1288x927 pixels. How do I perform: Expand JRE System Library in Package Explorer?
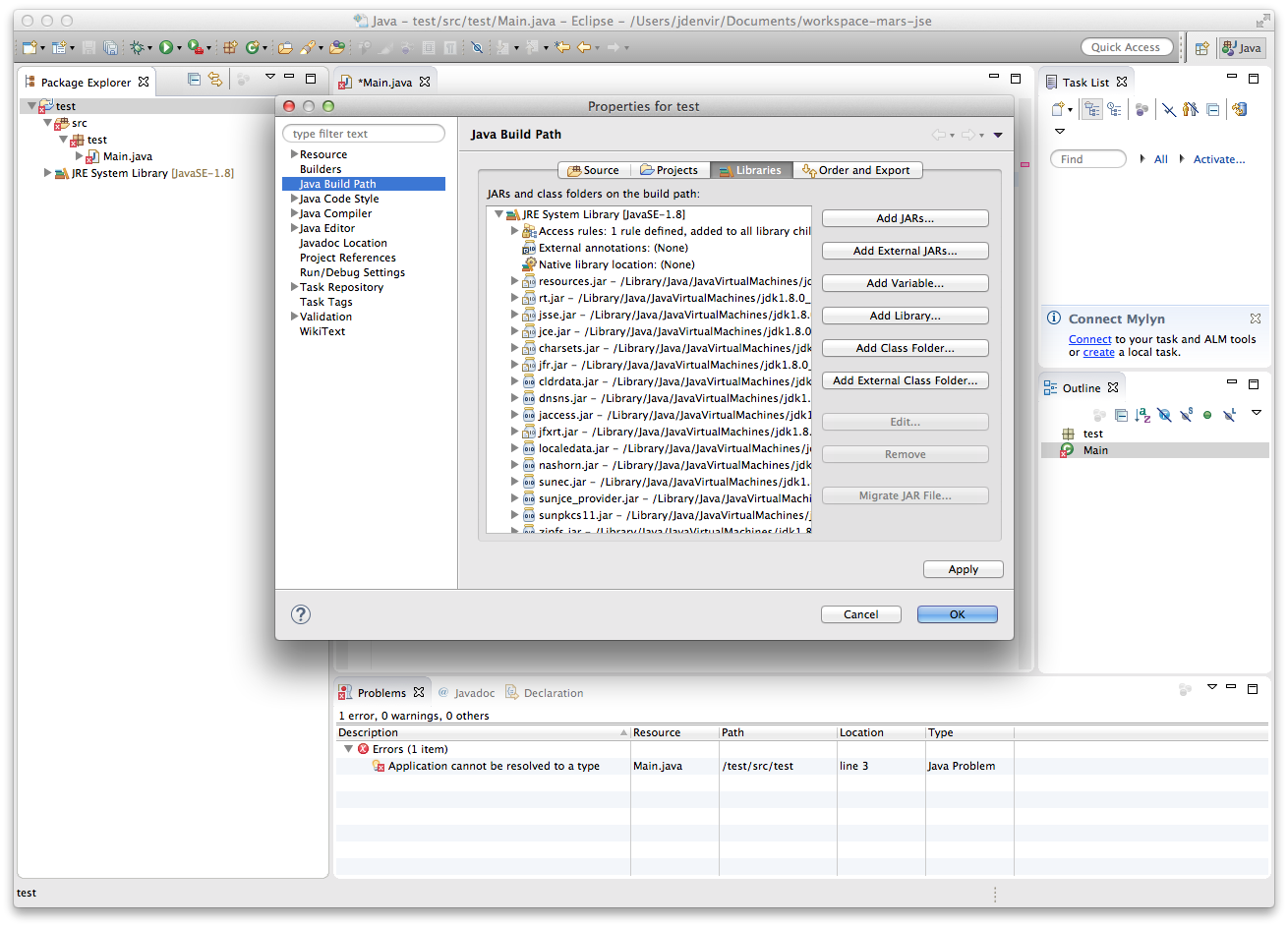(47, 173)
